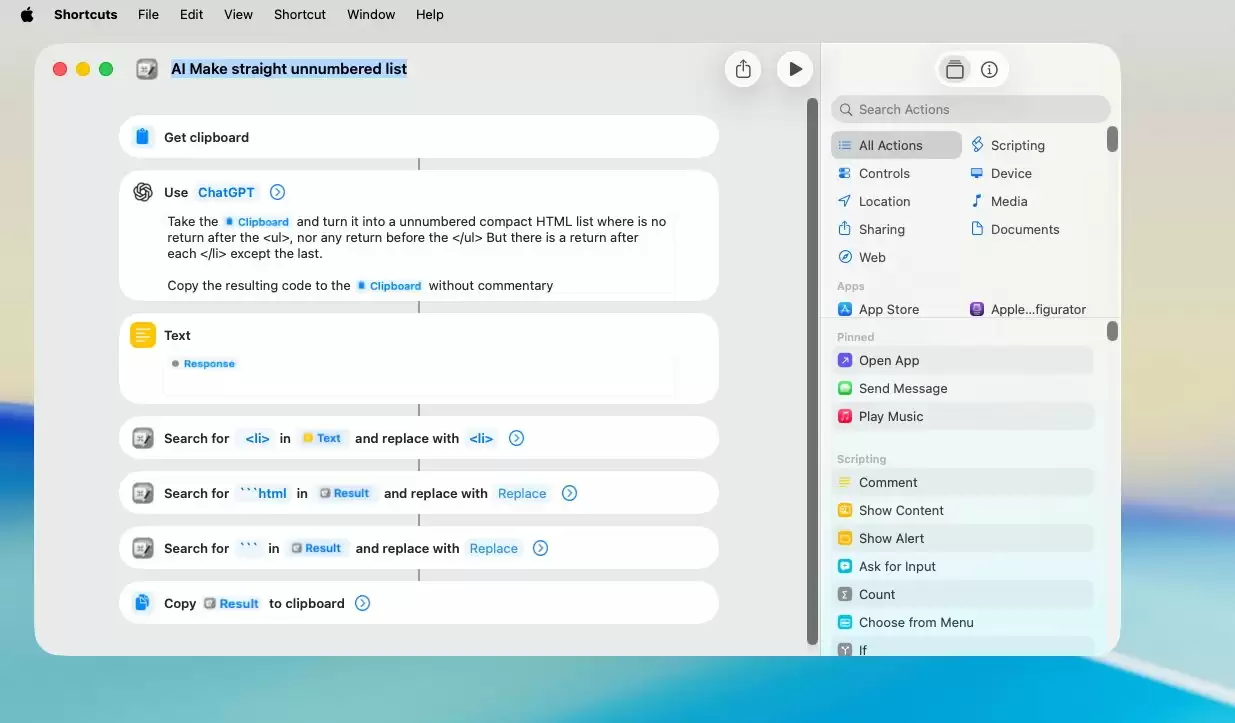The image size is (1235, 723).
Task: Run the shortcut with the play icon
Action: (795, 69)
